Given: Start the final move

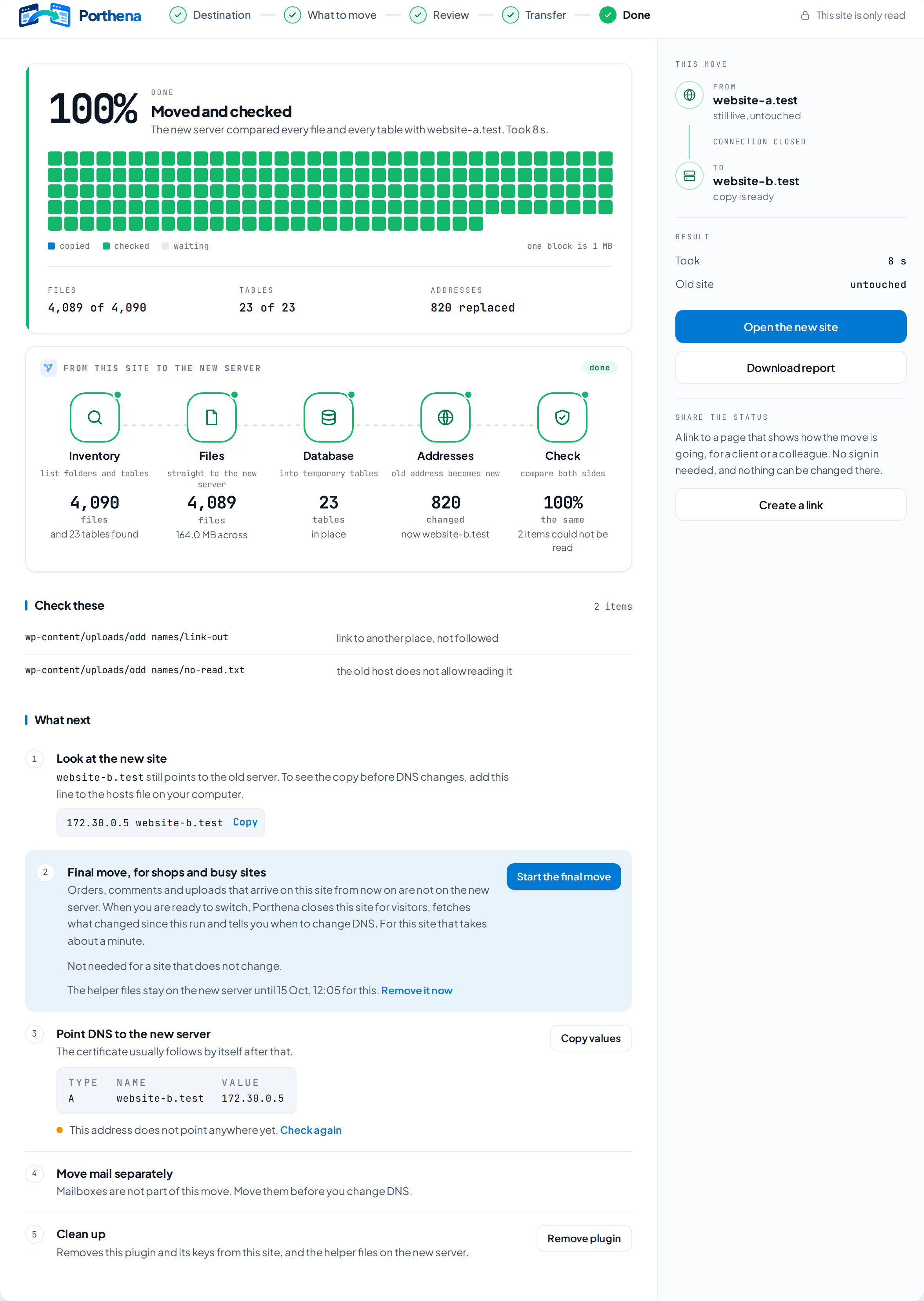Looking at the screenshot, I should pos(563,876).
